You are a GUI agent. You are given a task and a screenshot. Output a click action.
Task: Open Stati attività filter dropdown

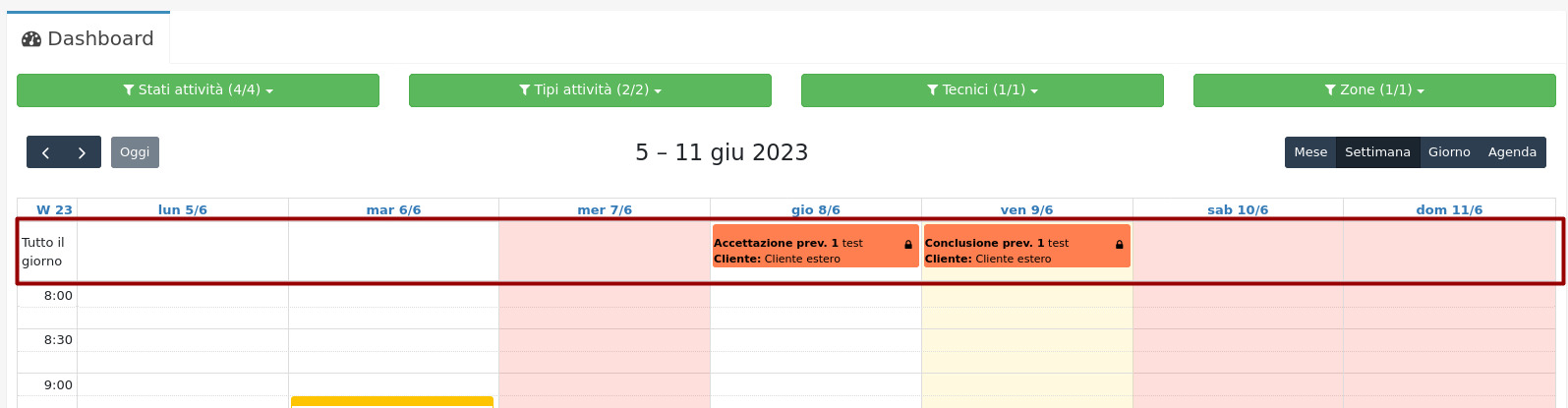pyautogui.click(x=198, y=90)
